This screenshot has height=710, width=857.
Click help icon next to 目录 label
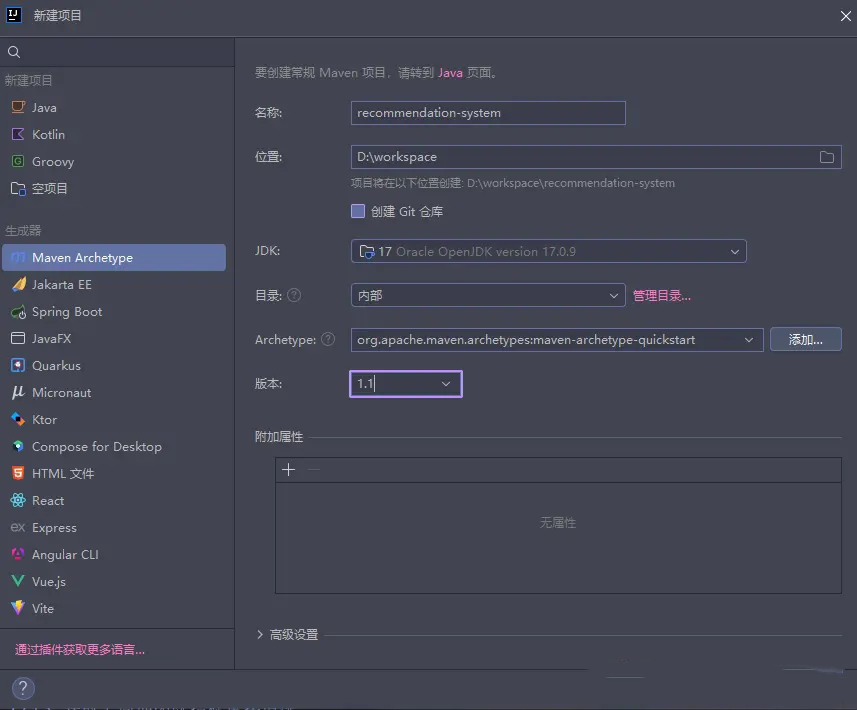pyautogui.click(x=294, y=295)
